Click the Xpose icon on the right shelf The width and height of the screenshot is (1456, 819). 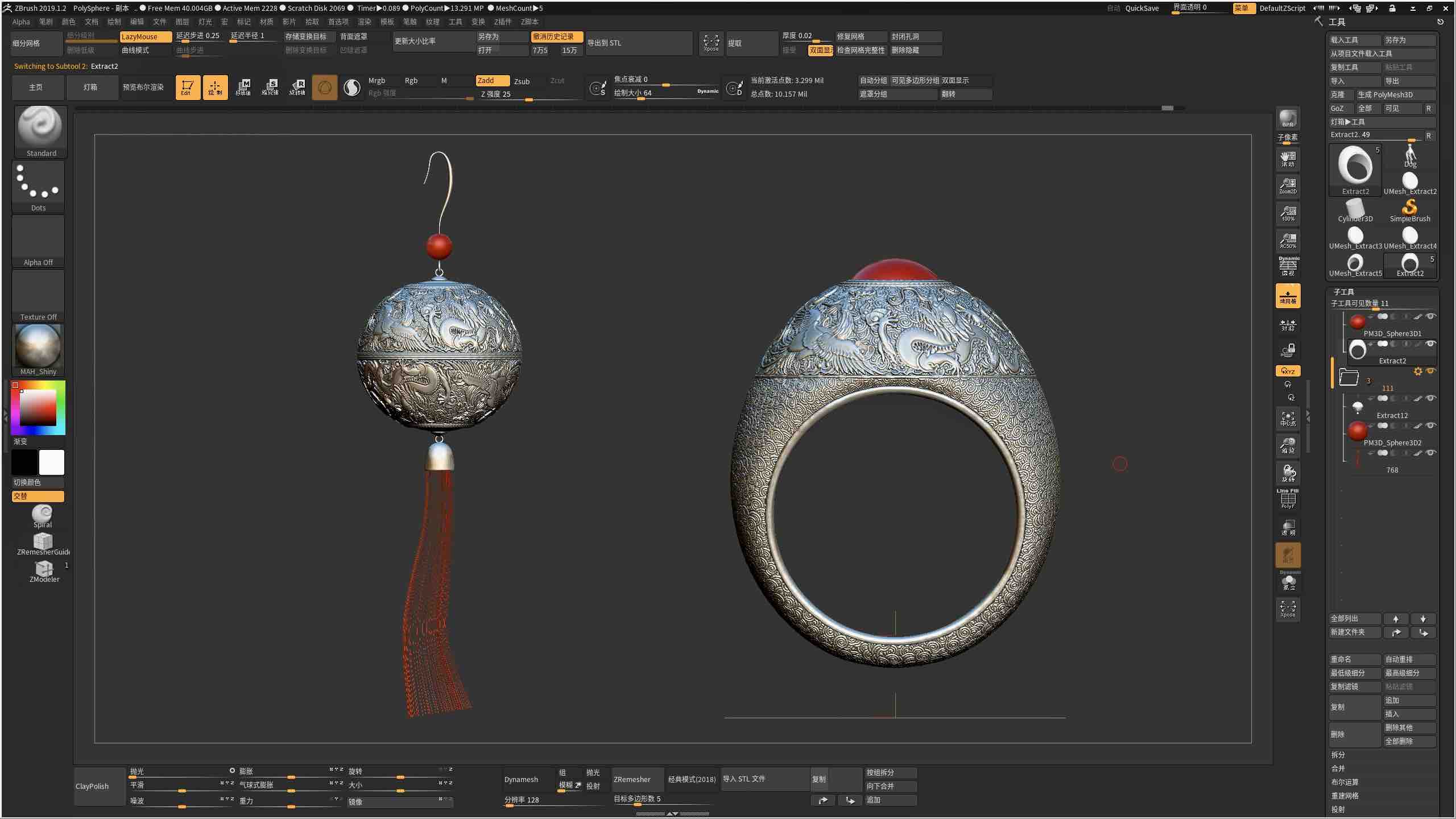tap(1288, 609)
